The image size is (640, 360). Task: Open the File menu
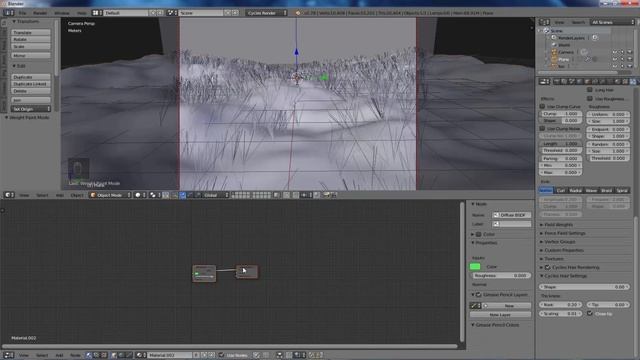point(22,13)
